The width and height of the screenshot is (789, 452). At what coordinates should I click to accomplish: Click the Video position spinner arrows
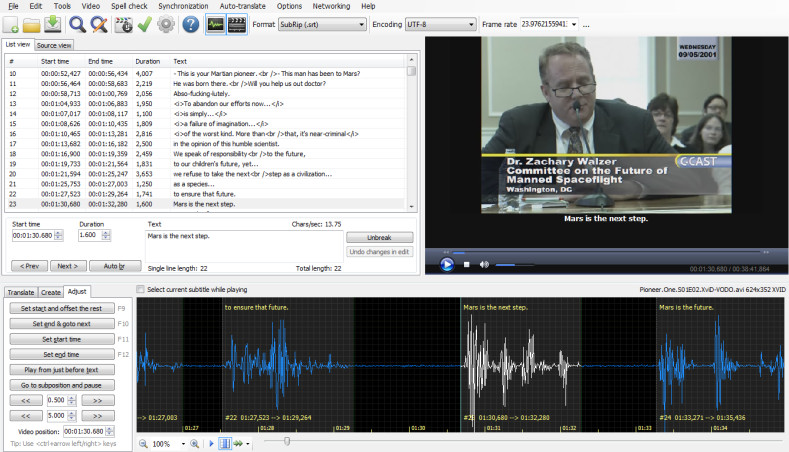click(x=110, y=431)
